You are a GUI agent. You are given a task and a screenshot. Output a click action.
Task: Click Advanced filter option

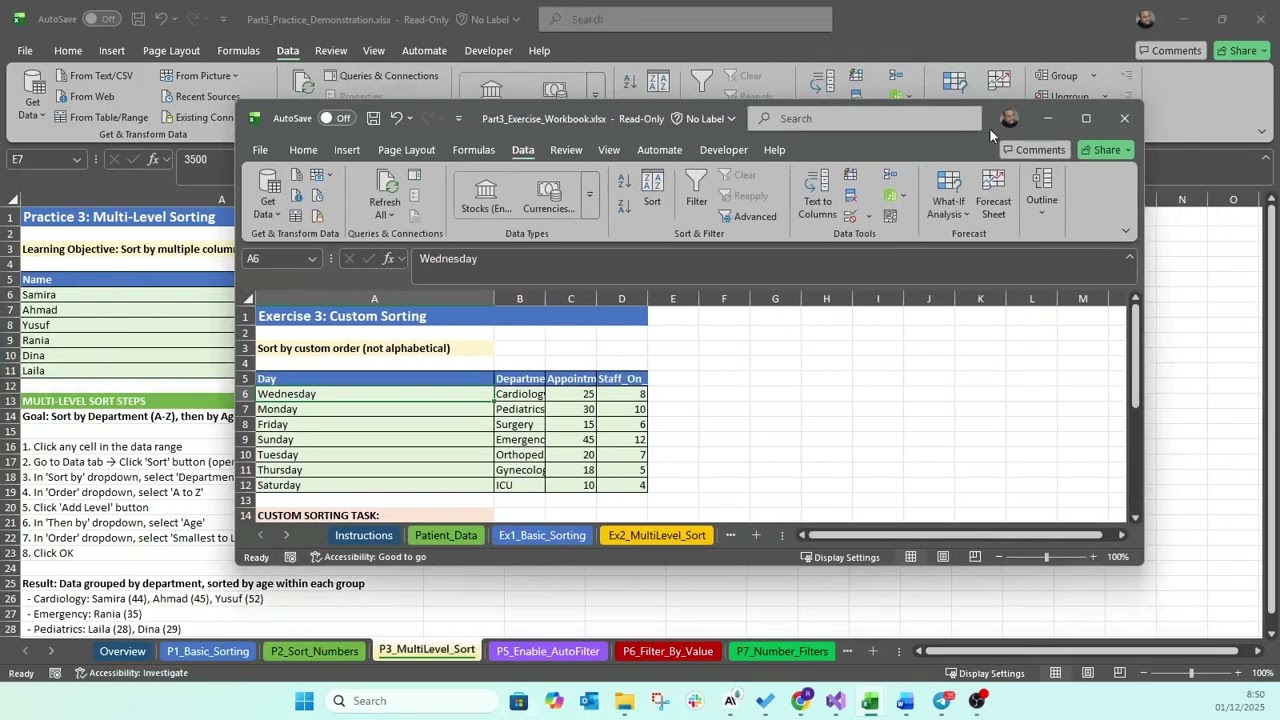point(747,217)
